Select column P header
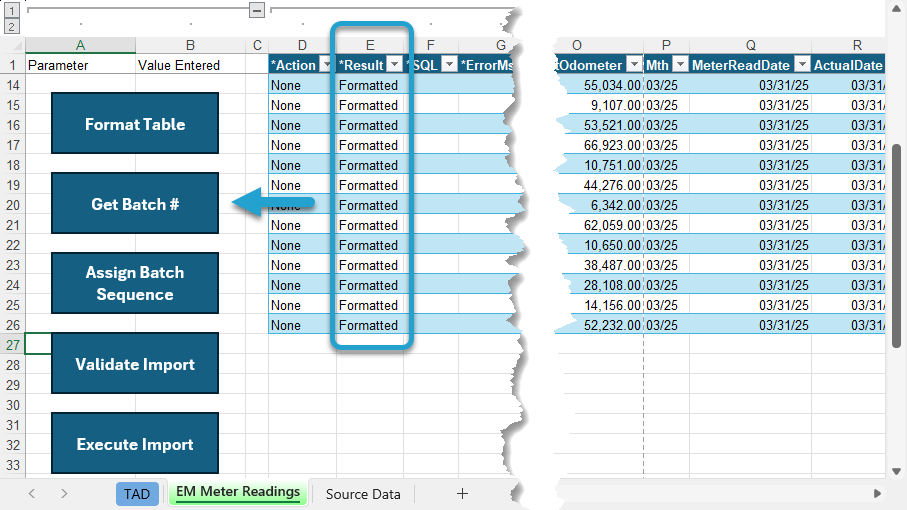Screen dimensions: 907x510 (666, 45)
